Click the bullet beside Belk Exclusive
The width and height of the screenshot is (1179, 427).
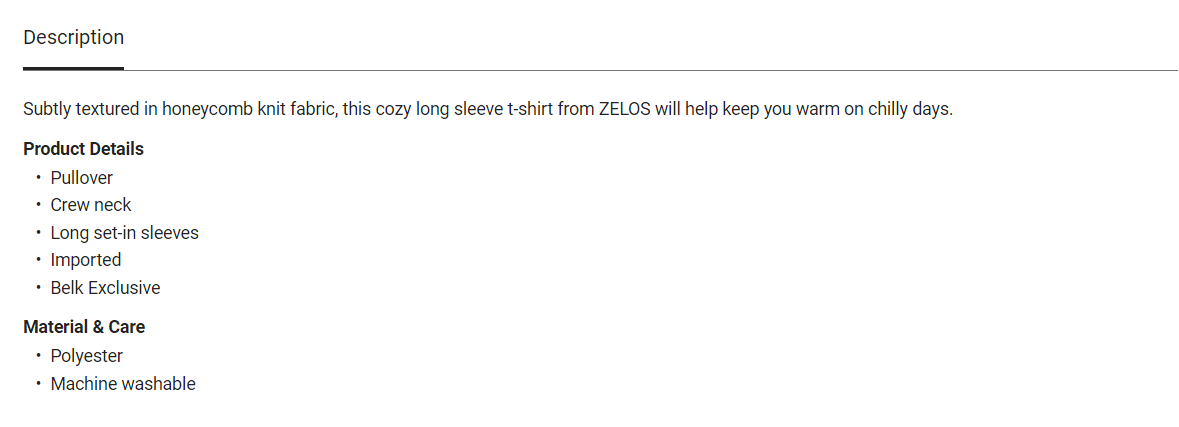[39, 288]
